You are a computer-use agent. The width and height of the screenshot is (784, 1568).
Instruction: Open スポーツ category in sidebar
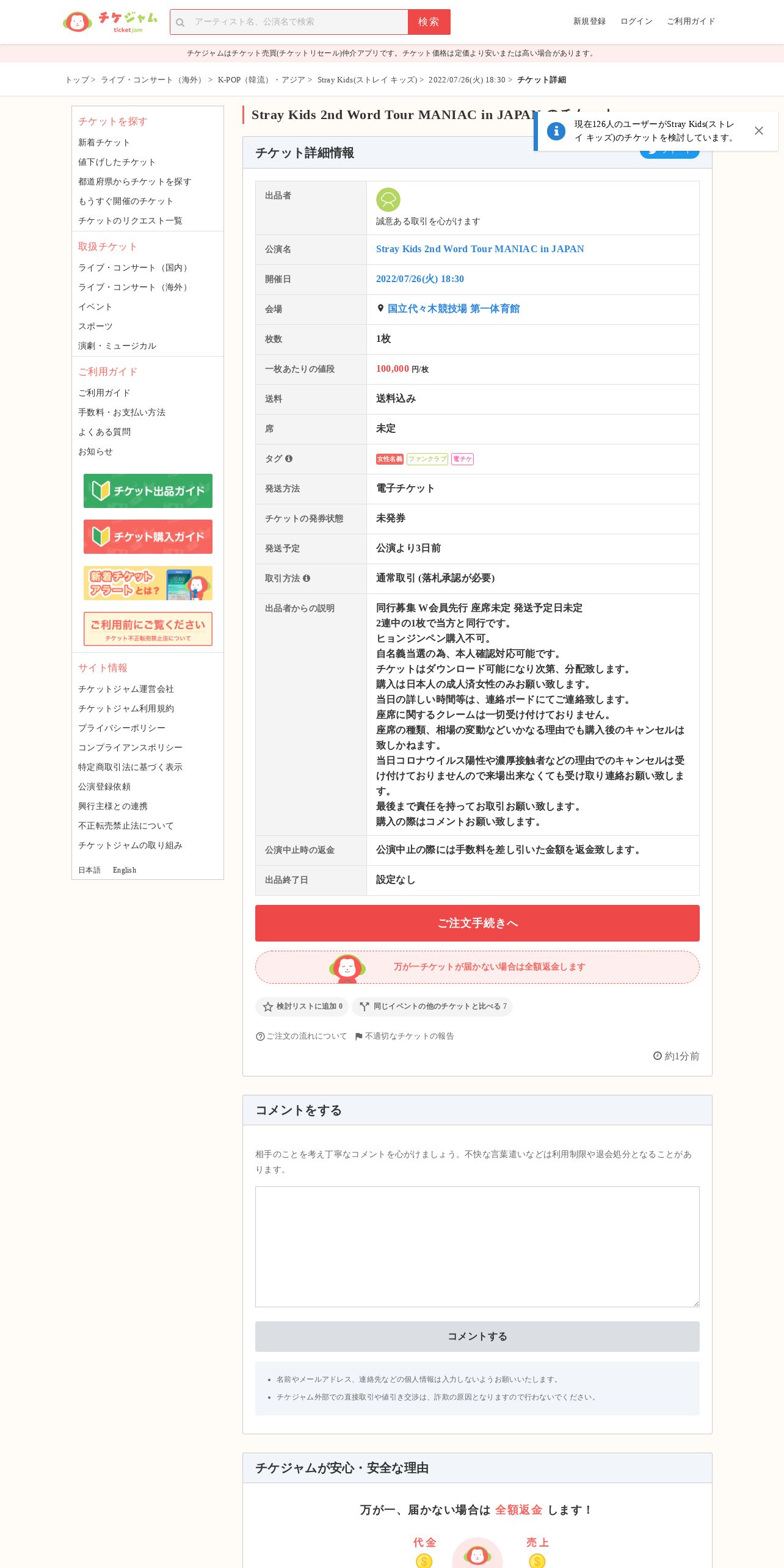click(95, 327)
